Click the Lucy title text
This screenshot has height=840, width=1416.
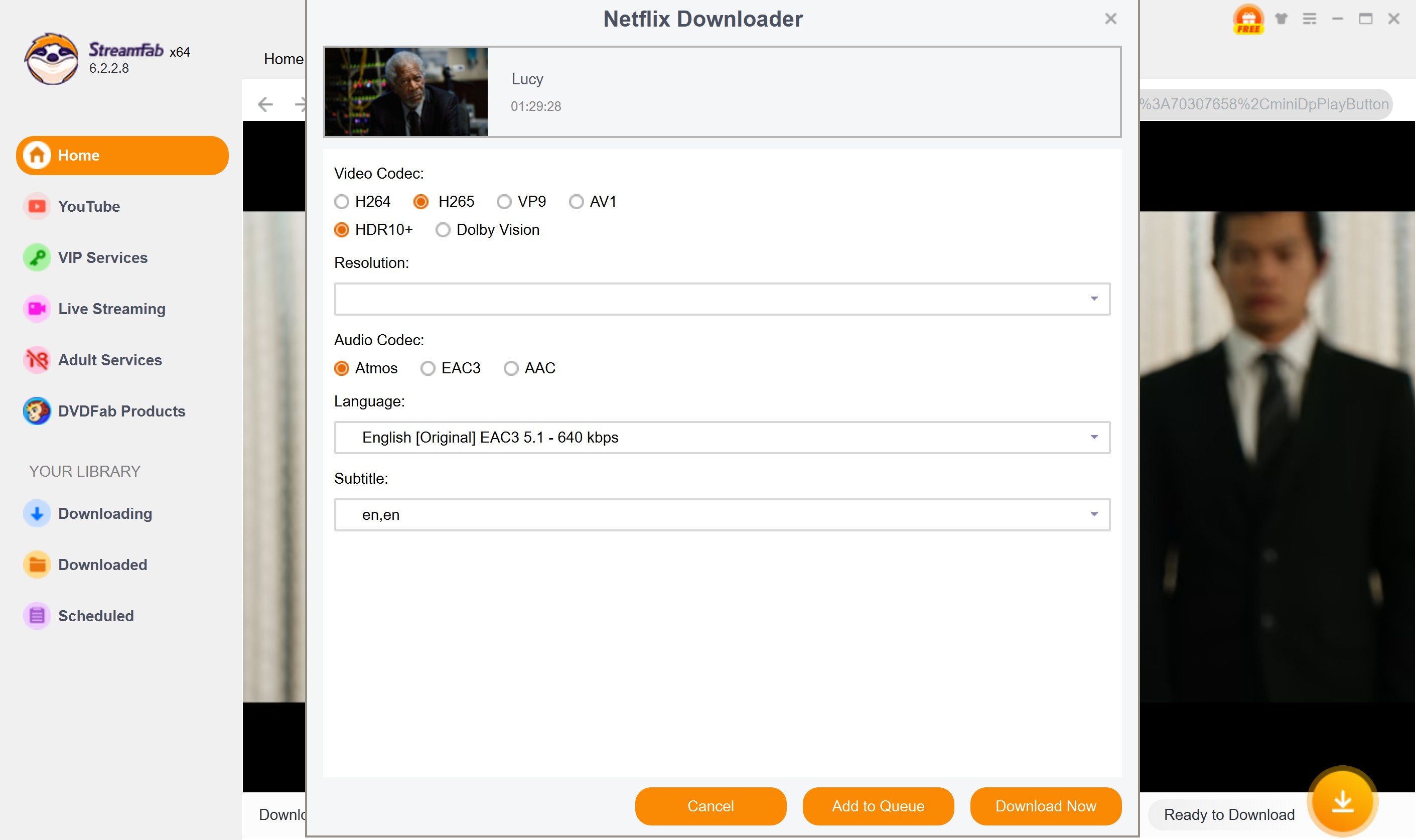527,79
